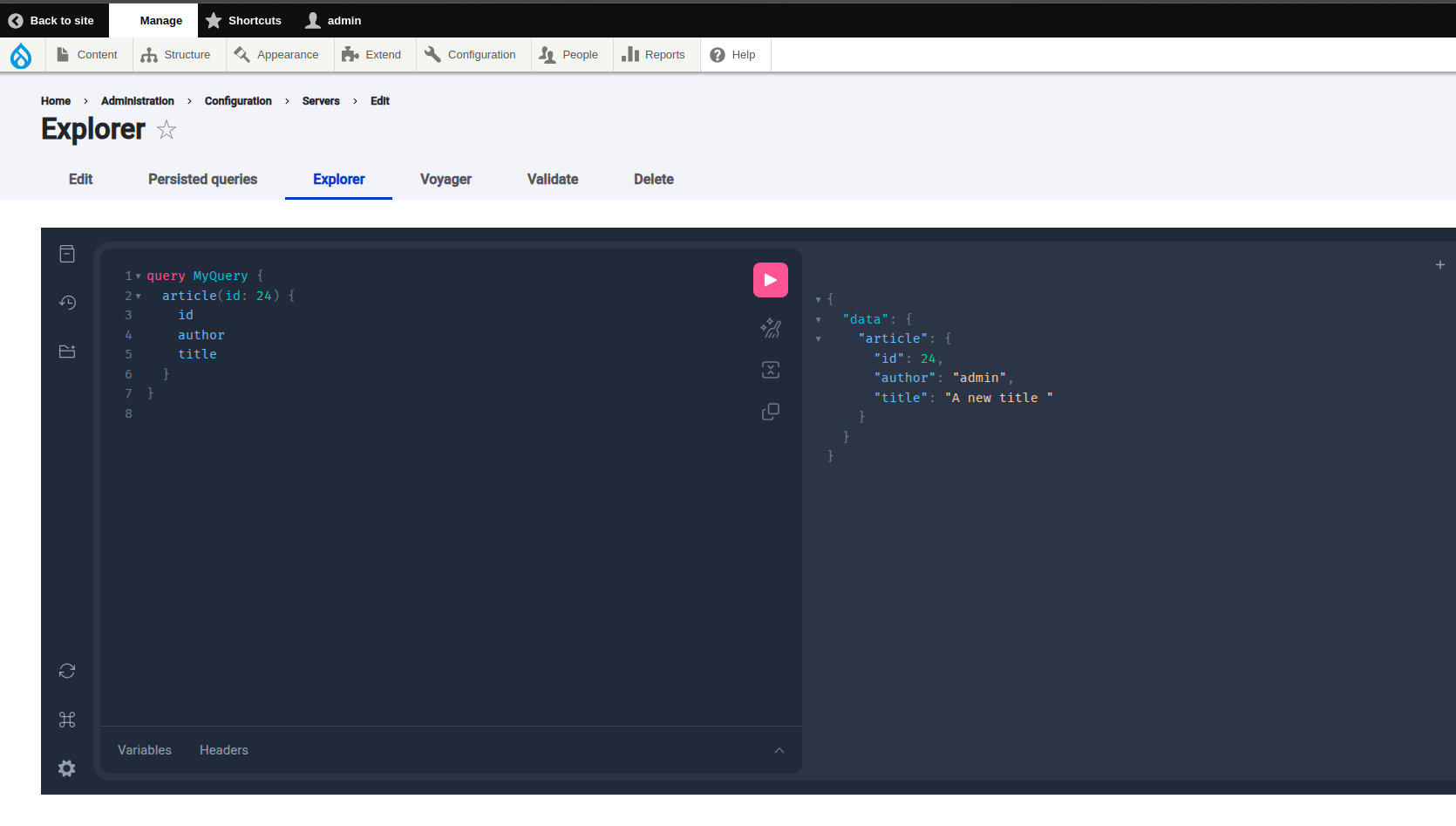Go to Edit breadcrumb link

pyautogui.click(x=380, y=101)
